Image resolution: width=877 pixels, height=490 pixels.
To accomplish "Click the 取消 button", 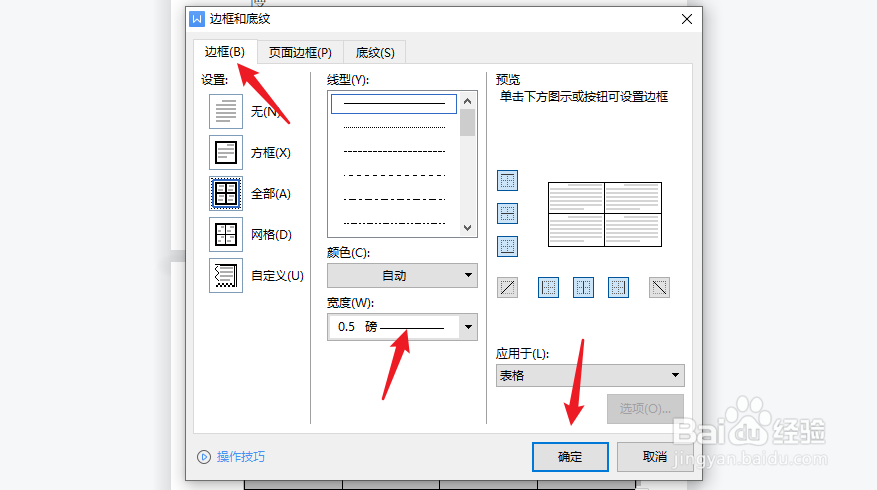I will 654,457.
